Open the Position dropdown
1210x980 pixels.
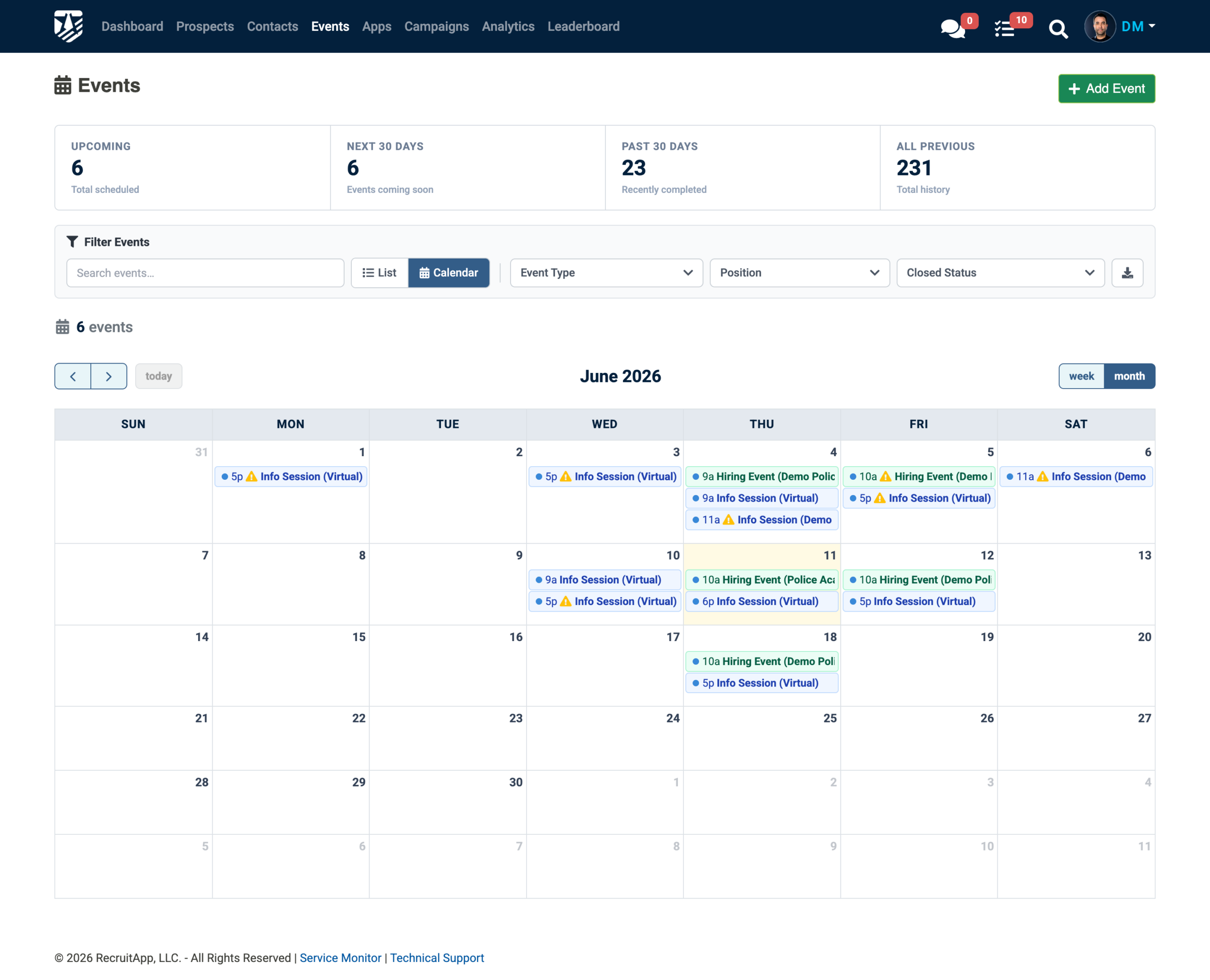point(799,273)
